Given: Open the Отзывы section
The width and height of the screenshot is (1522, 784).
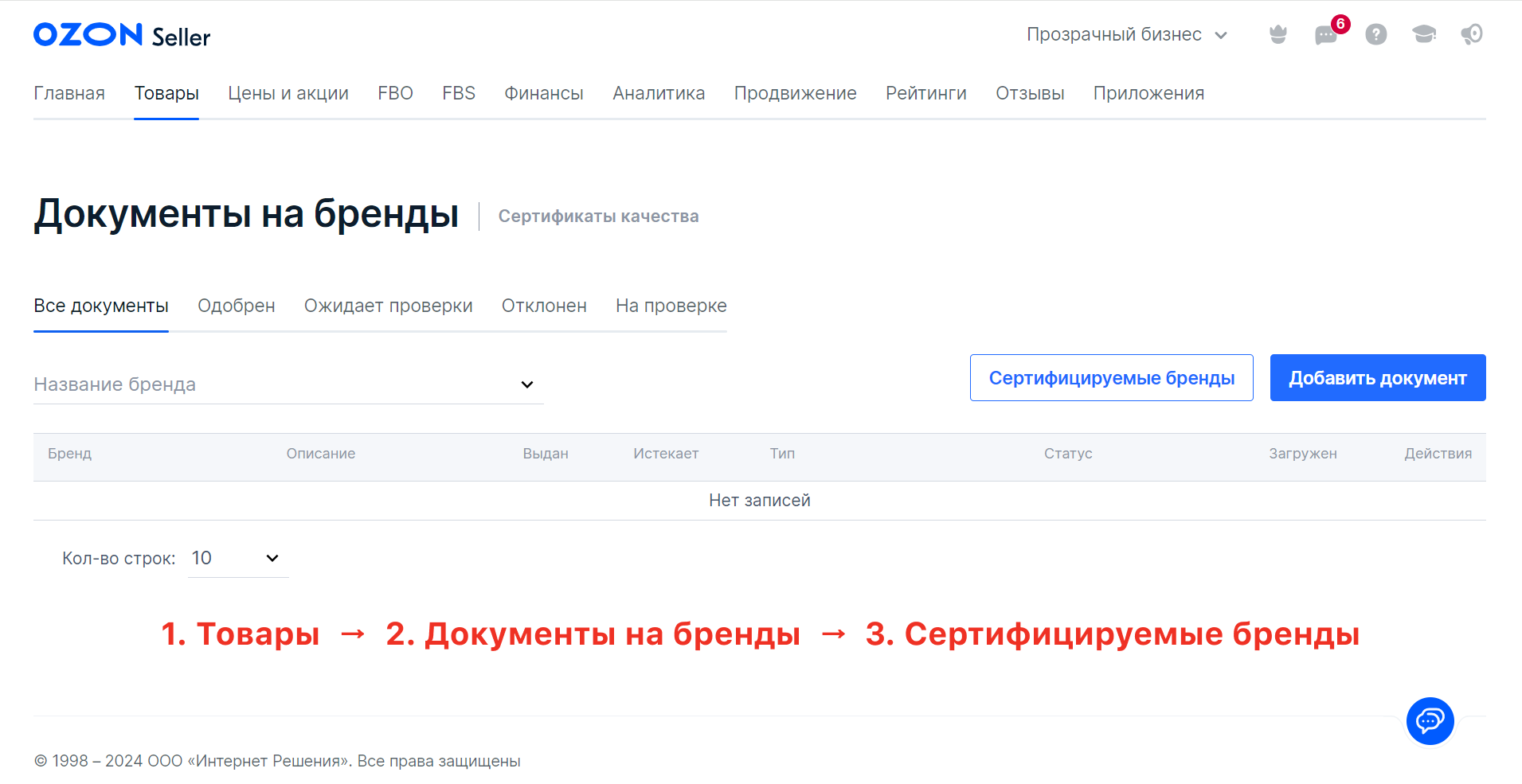Looking at the screenshot, I should [x=1030, y=93].
